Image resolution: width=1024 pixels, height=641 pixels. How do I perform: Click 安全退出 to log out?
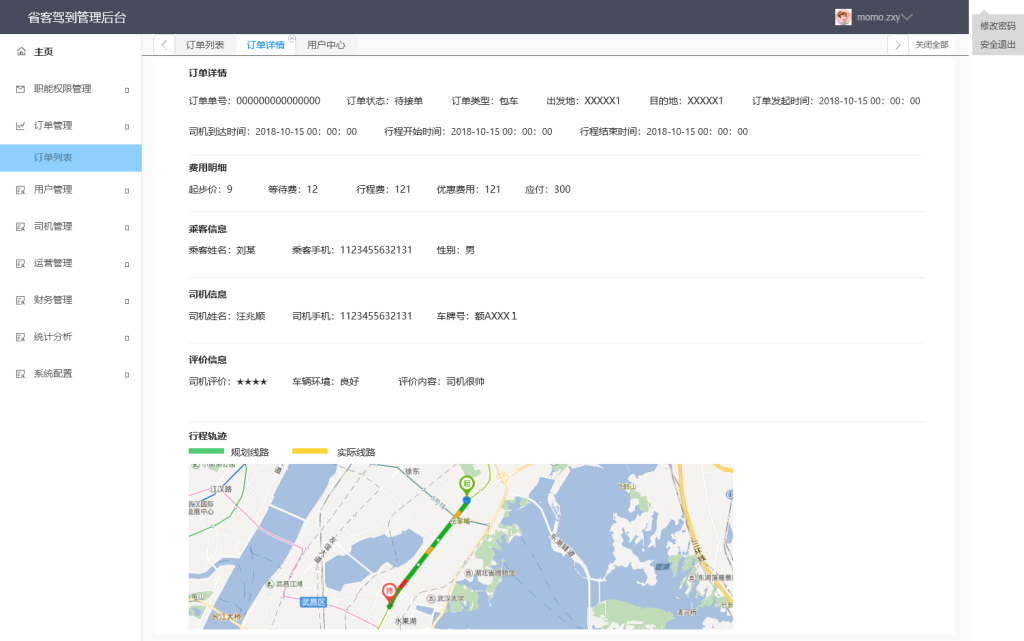tap(997, 45)
